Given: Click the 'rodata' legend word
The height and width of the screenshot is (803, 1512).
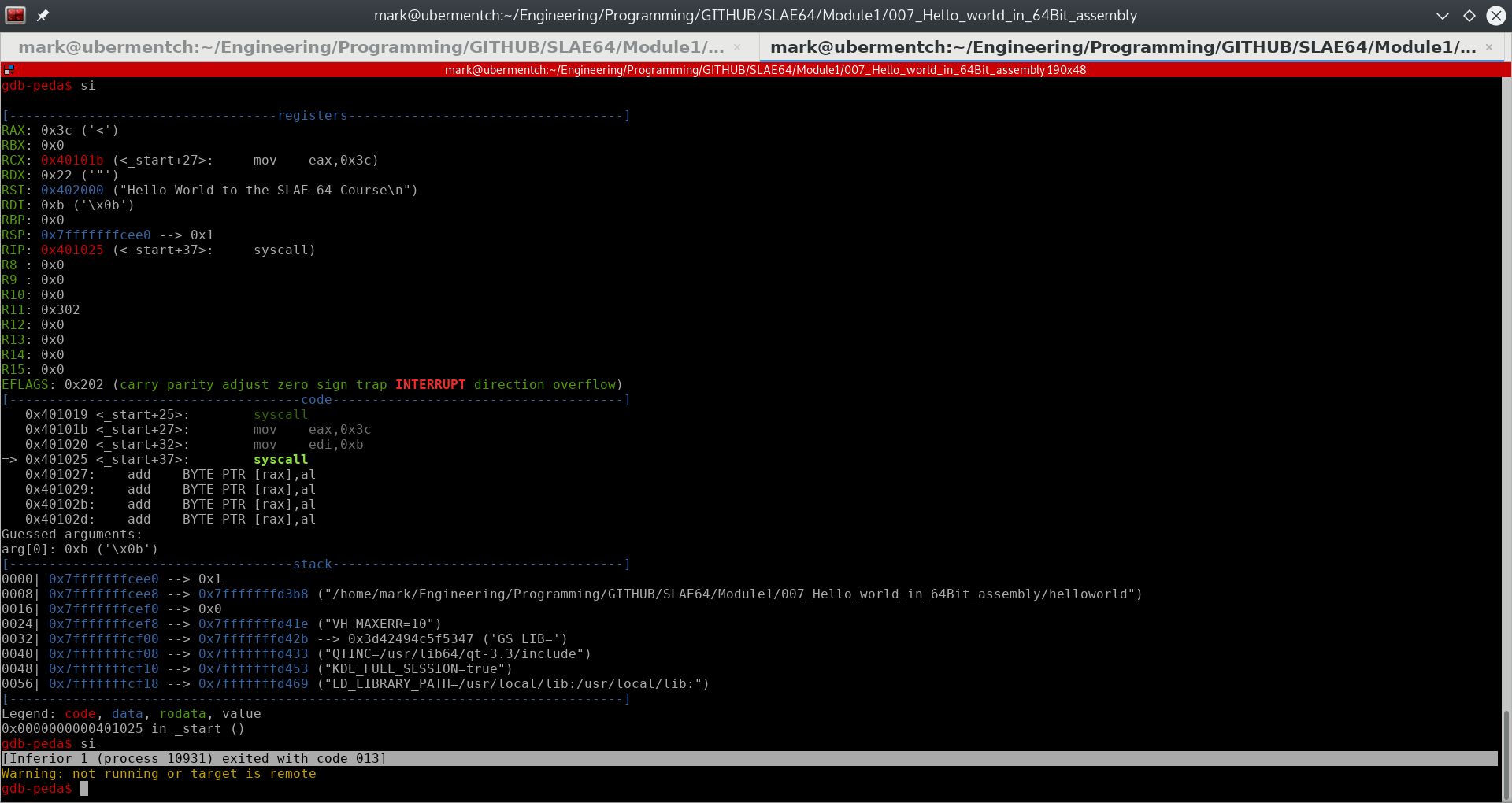Looking at the screenshot, I should [x=182, y=714].
